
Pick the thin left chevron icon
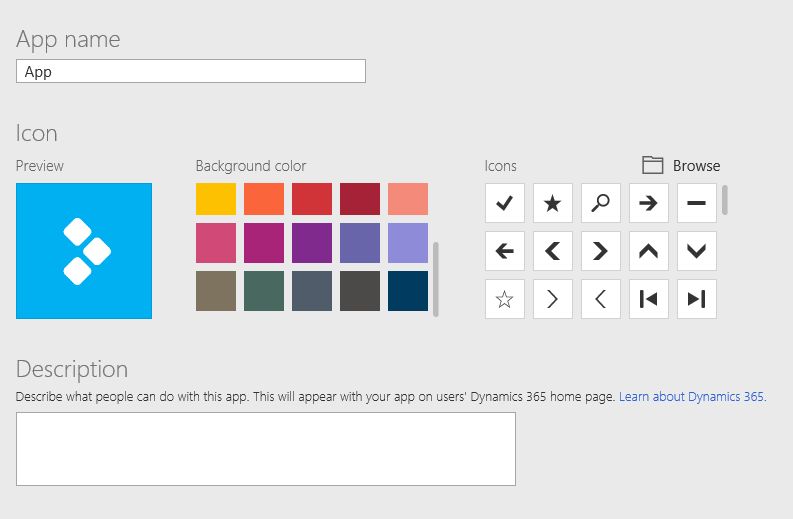click(x=601, y=299)
